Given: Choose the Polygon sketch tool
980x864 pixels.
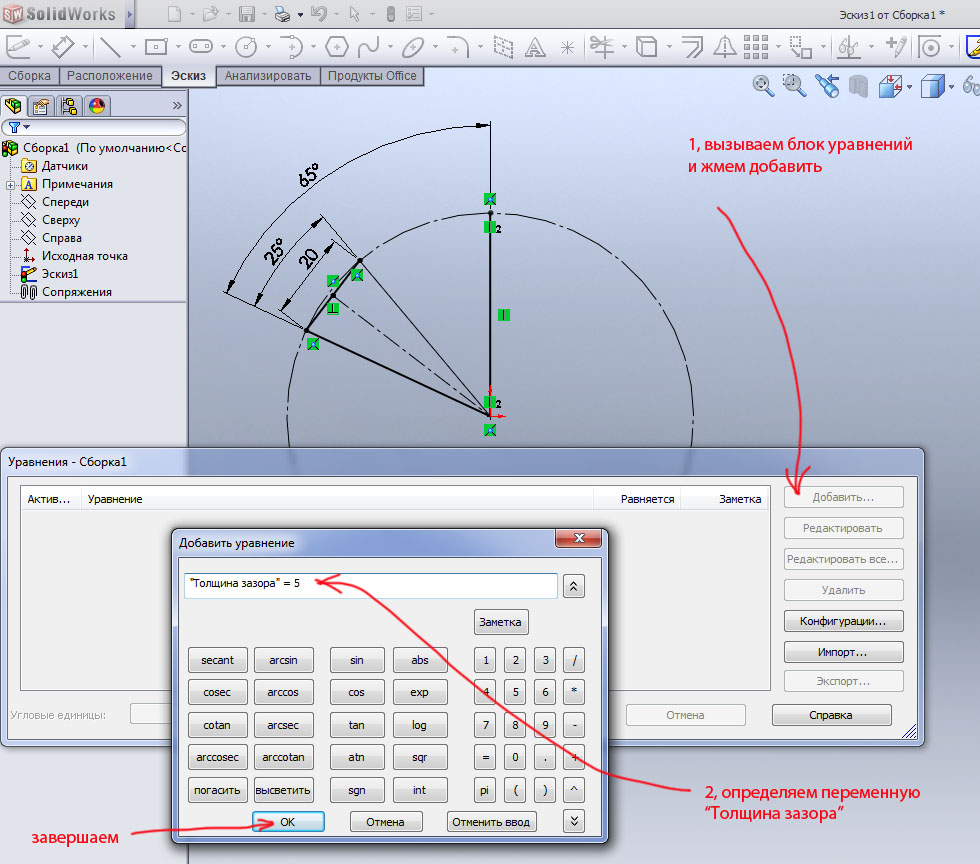Looking at the screenshot, I should pyautogui.click(x=337, y=47).
